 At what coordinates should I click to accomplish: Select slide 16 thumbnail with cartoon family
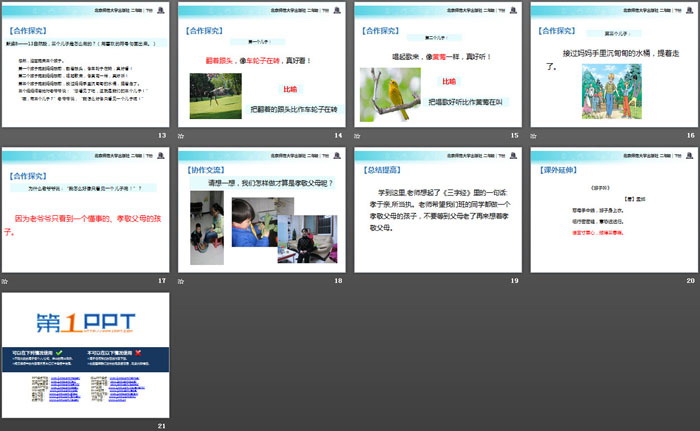[614, 65]
